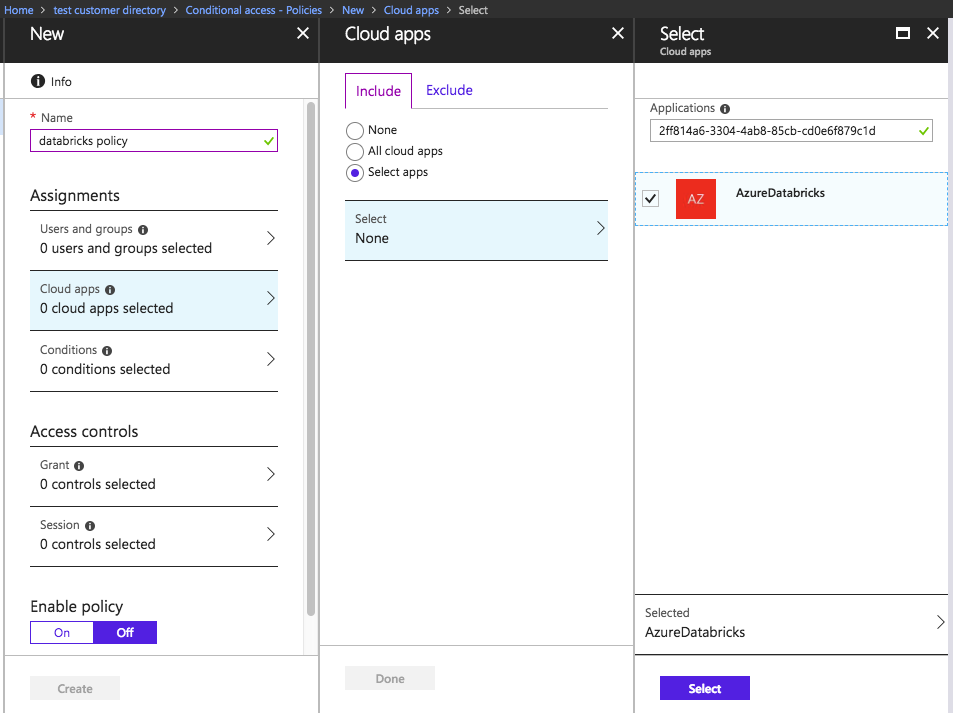Select the All cloud apps radio button

355,151
